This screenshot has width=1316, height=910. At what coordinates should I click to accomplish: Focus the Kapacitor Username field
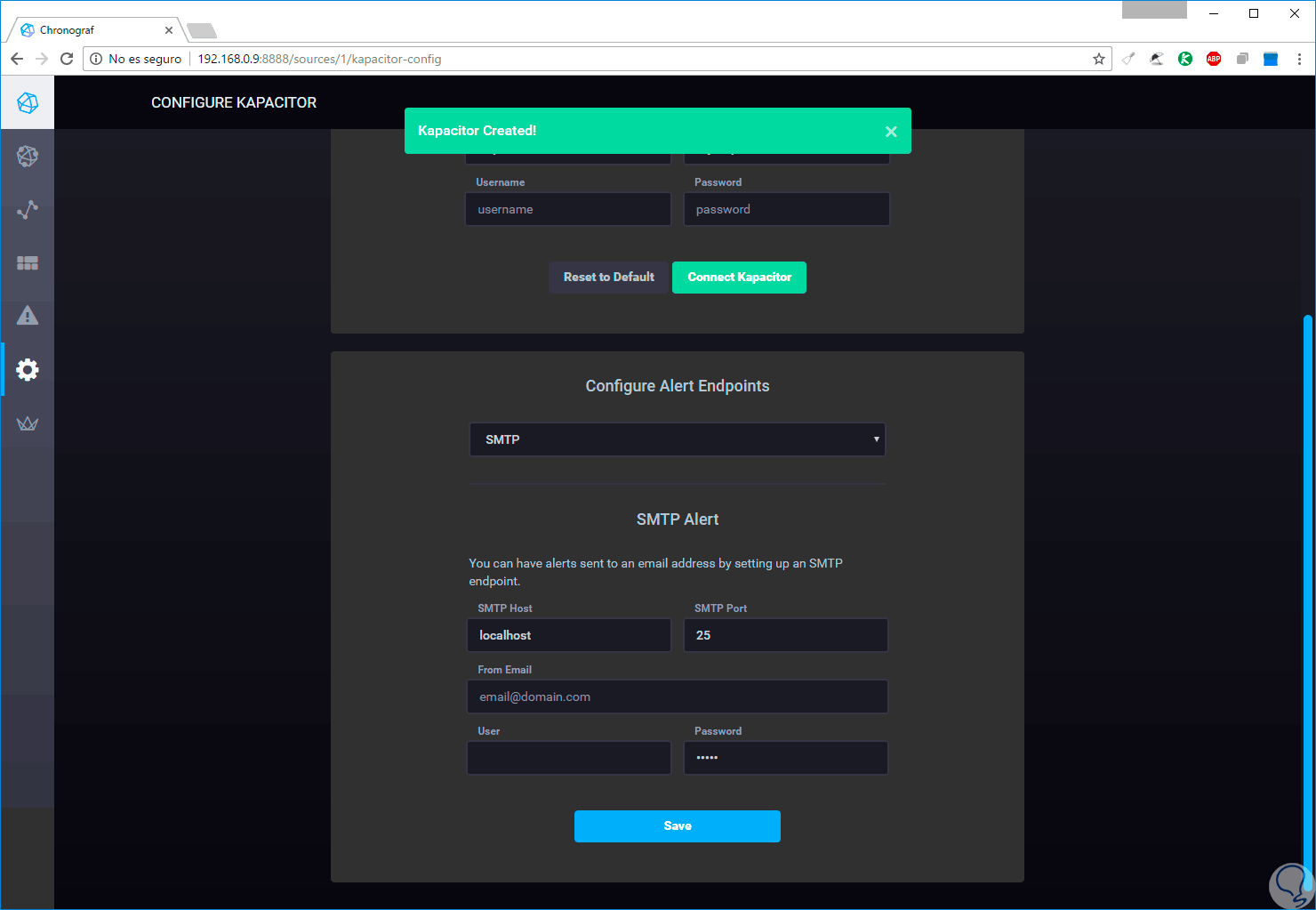pyautogui.click(x=568, y=209)
